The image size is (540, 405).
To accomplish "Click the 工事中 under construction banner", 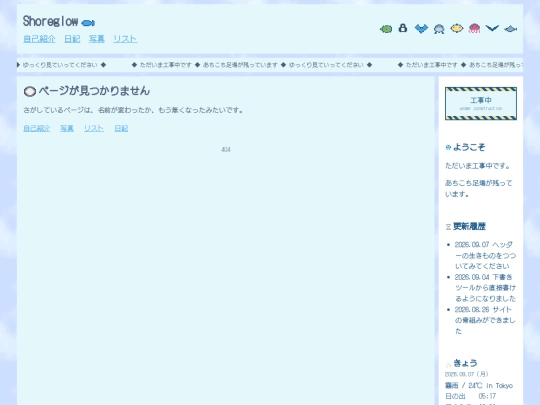I will [x=481, y=104].
